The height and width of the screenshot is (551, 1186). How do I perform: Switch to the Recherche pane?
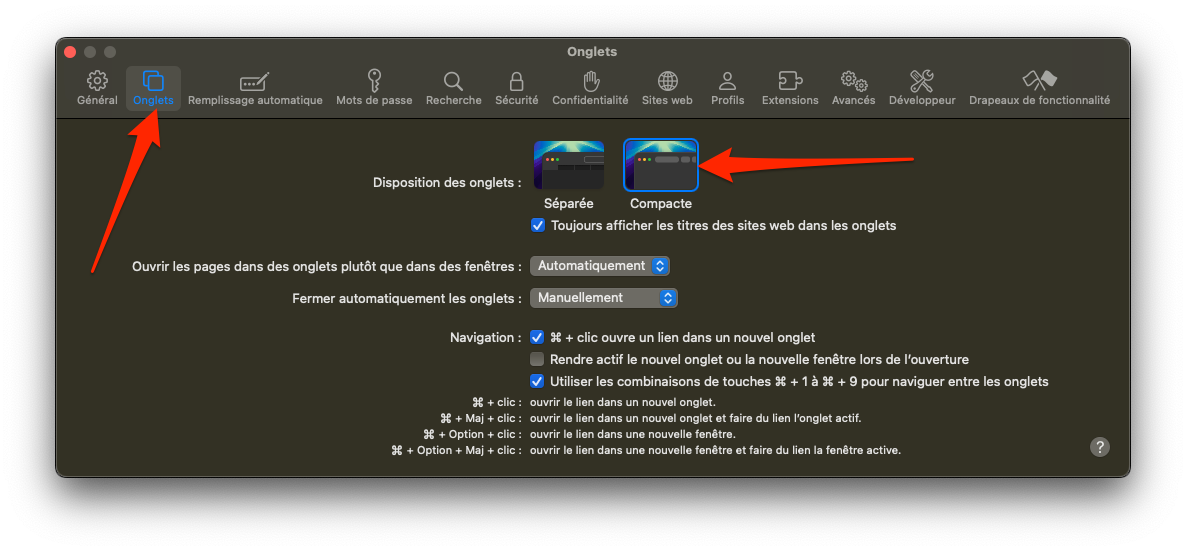[x=453, y=88]
